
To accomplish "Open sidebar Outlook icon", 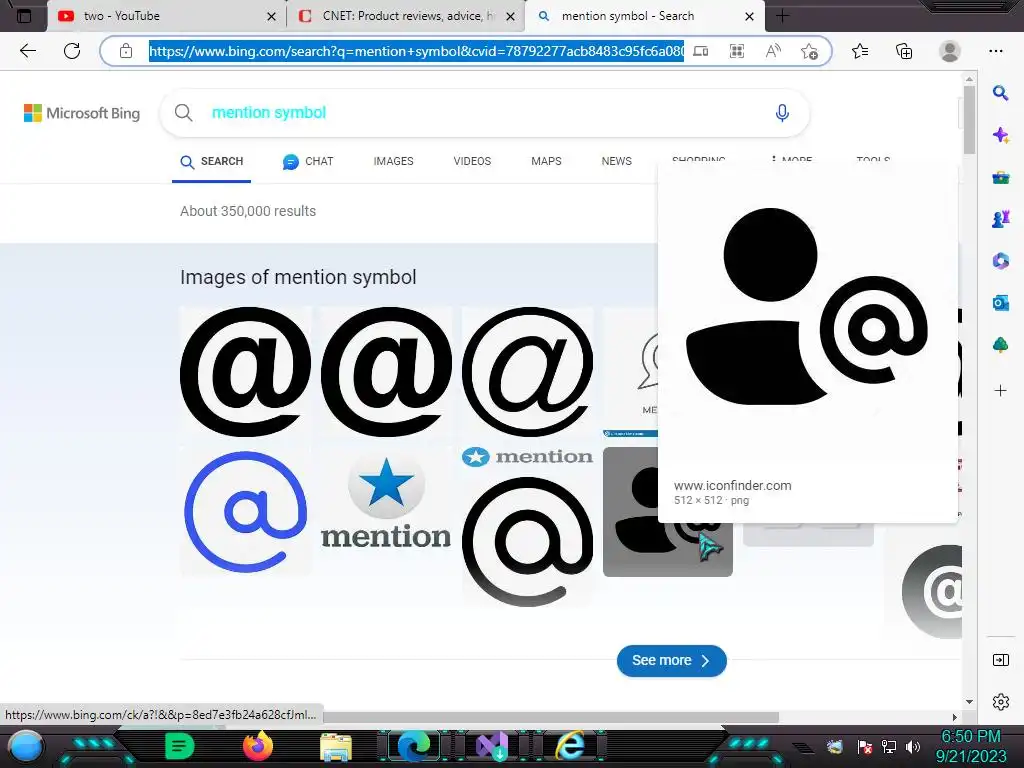I will [x=1000, y=303].
